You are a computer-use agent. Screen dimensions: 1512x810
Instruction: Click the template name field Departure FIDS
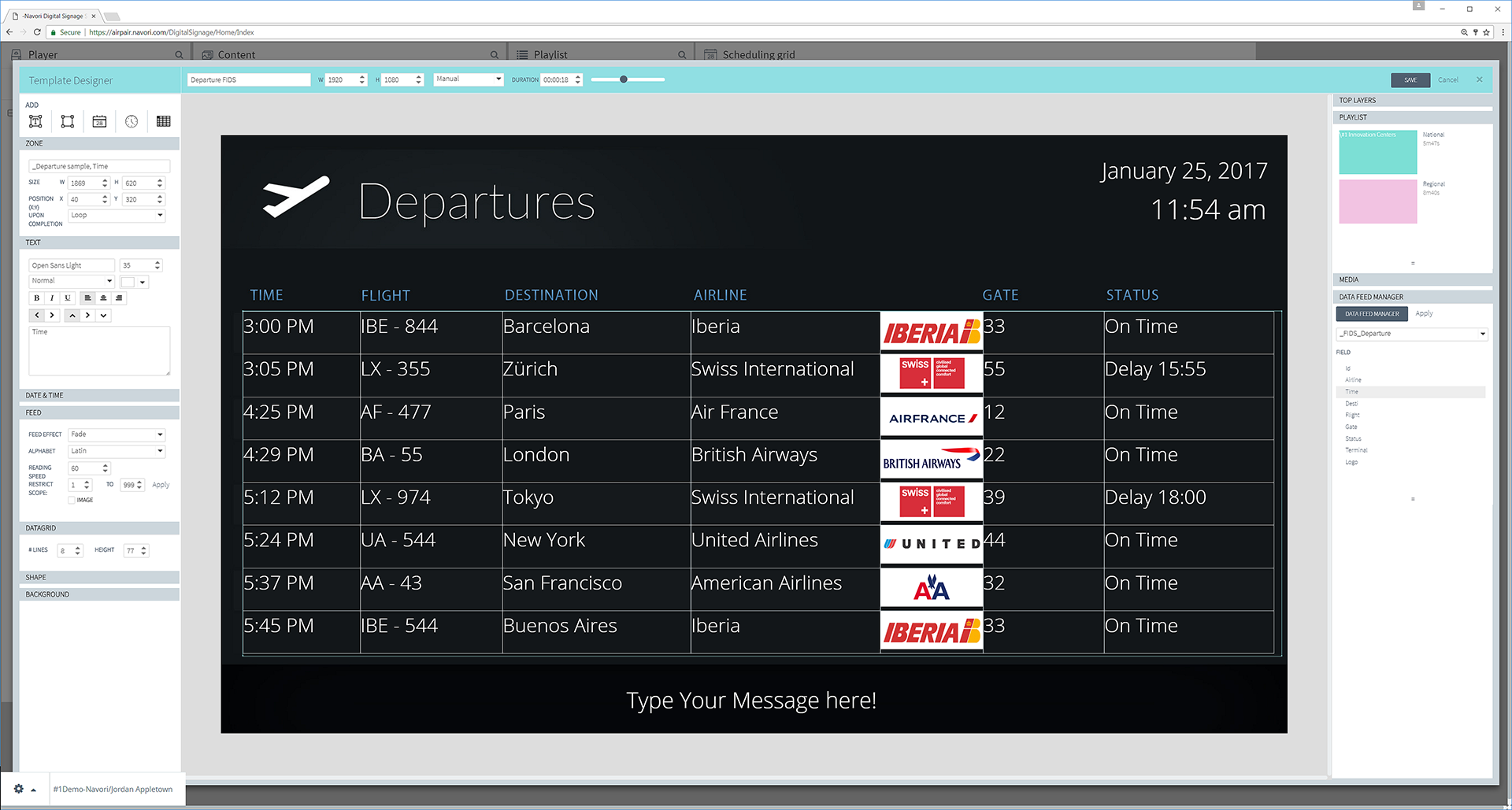(249, 80)
